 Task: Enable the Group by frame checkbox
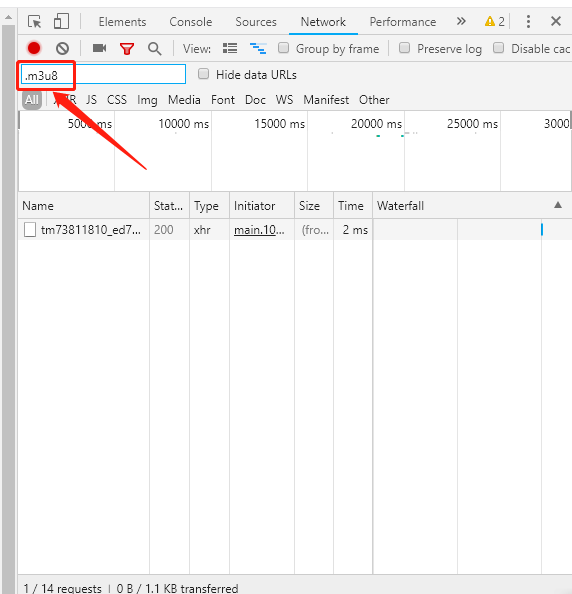coord(283,48)
